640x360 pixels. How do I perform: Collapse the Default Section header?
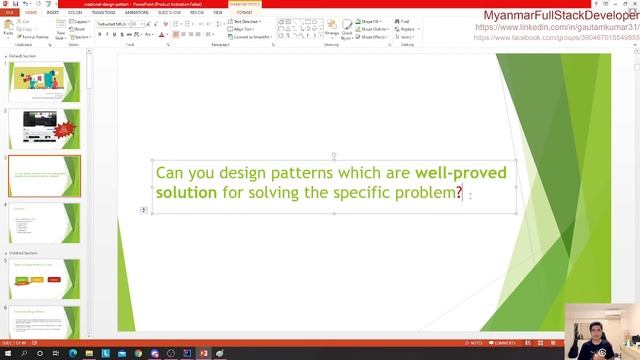pos(20,56)
